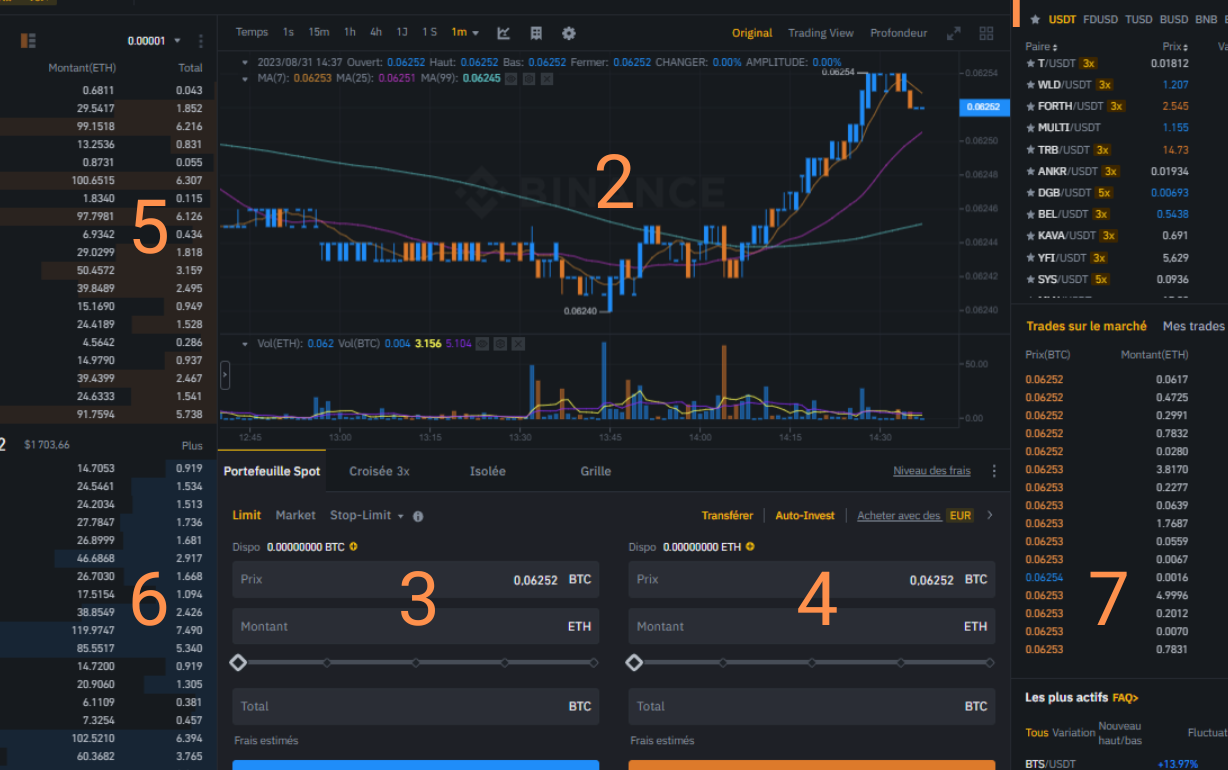Favorite the ANKR/USDT pair star
1228x770 pixels.
pyautogui.click(x=1031, y=171)
